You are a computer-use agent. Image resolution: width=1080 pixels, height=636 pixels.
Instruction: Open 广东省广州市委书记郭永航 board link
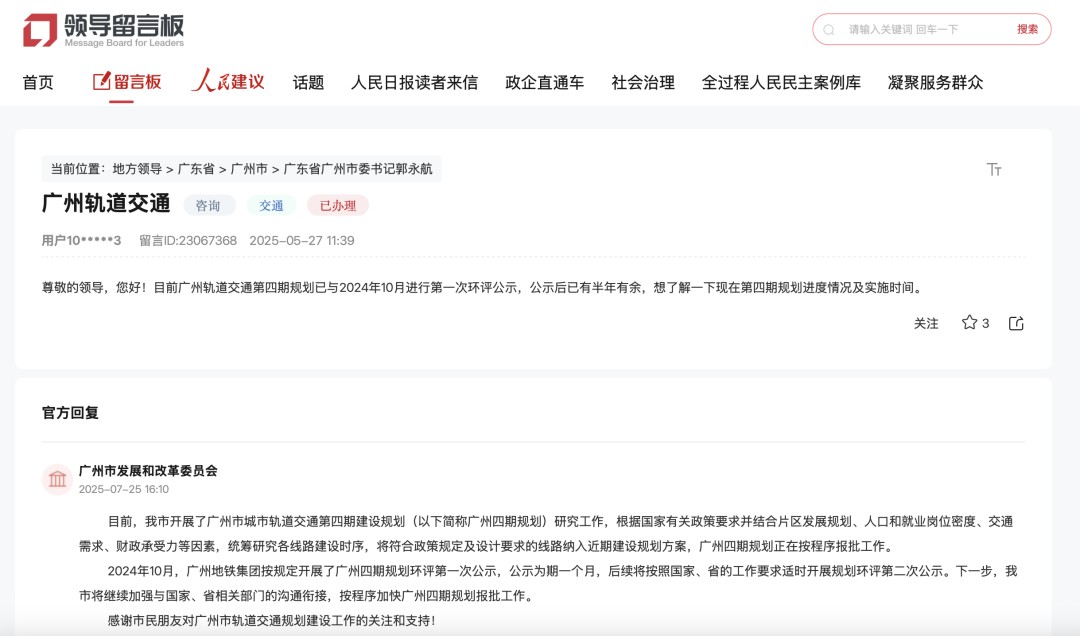pyautogui.click(x=356, y=168)
